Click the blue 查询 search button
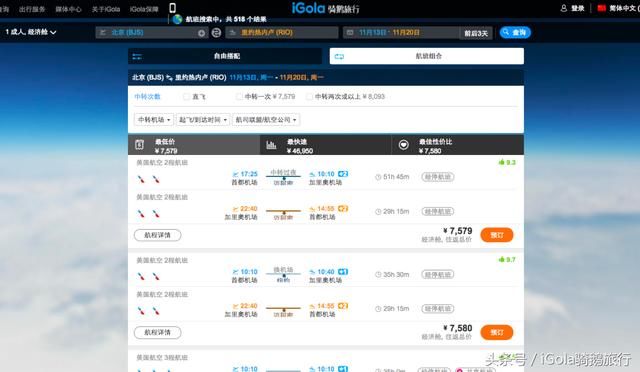This screenshot has height=372, width=640. click(x=515, y=32)
